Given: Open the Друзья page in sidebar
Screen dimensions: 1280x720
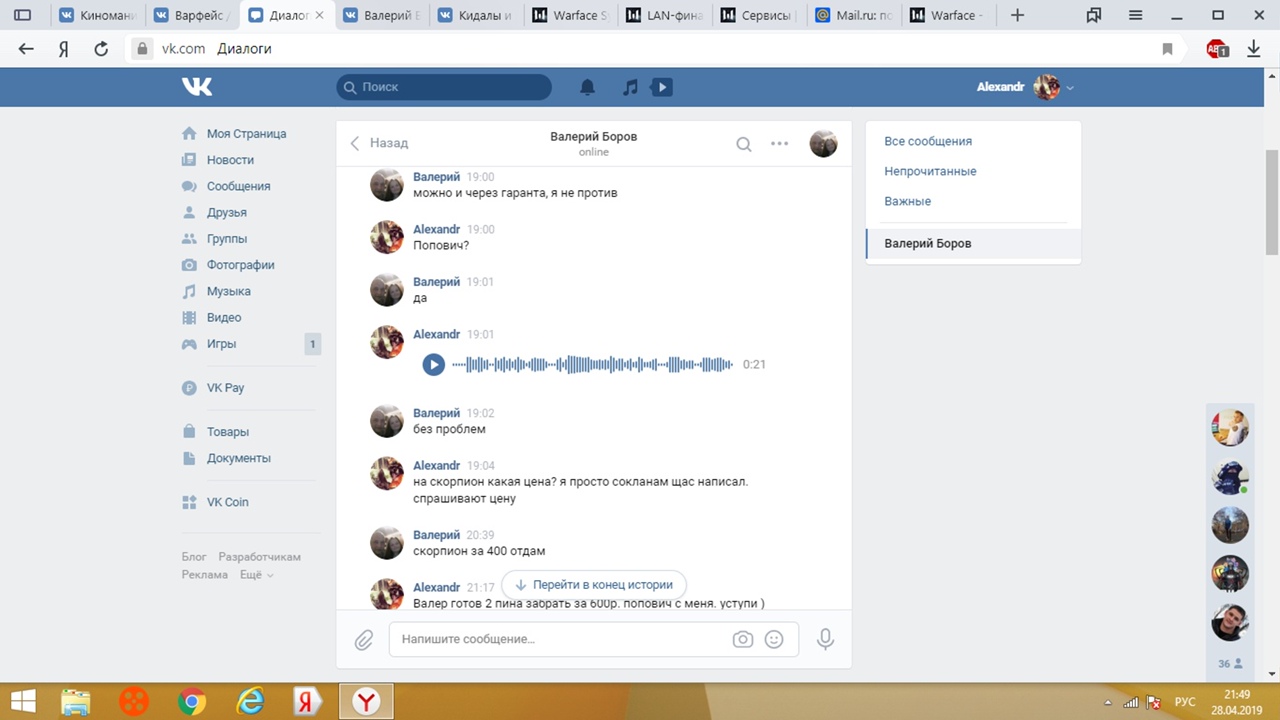Looking at the screenshot, I should tap(226, 212).
